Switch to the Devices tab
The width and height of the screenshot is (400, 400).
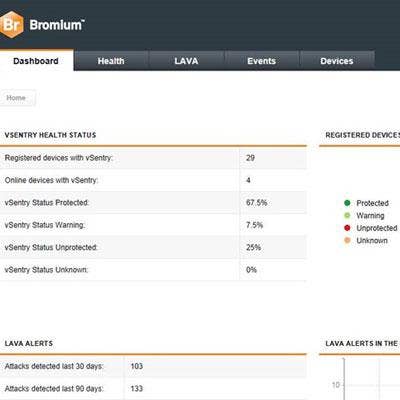(337, 61)
